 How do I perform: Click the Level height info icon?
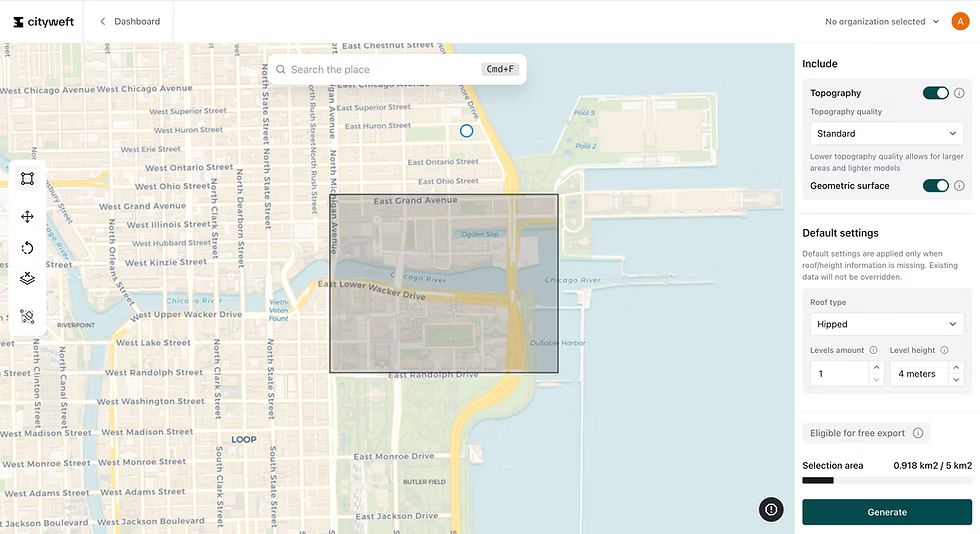946,350
